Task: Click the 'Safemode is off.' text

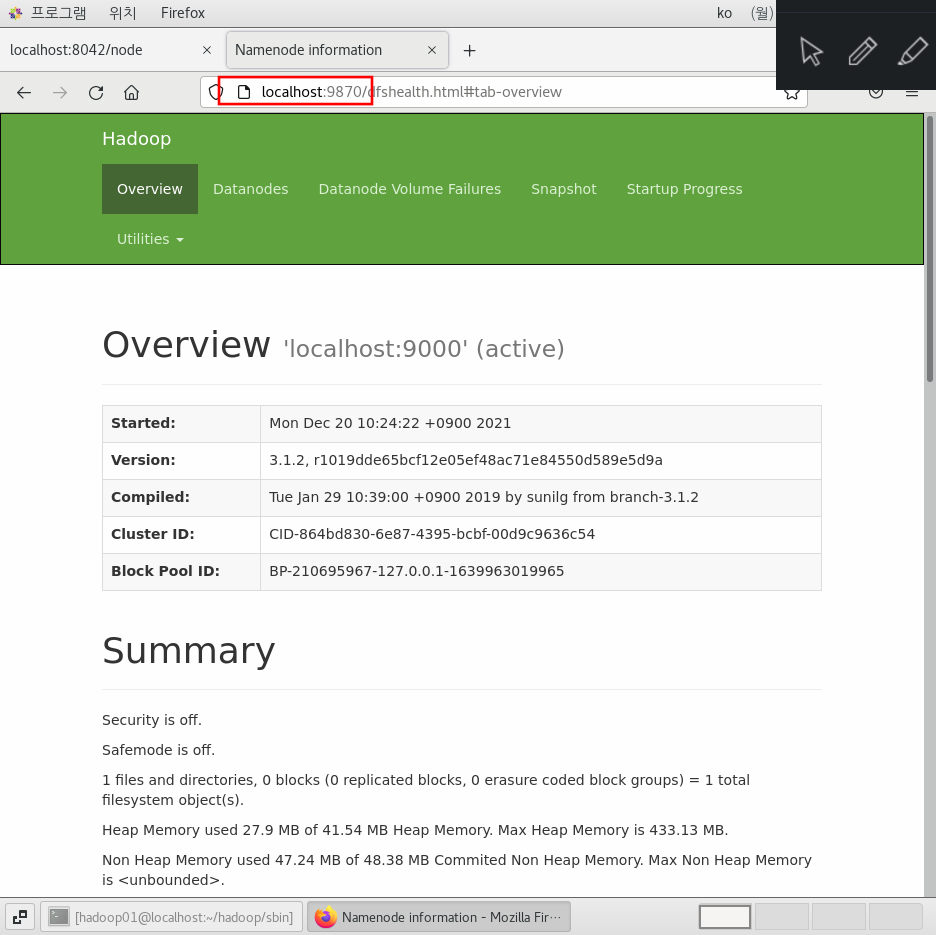Action: [158, 750]
